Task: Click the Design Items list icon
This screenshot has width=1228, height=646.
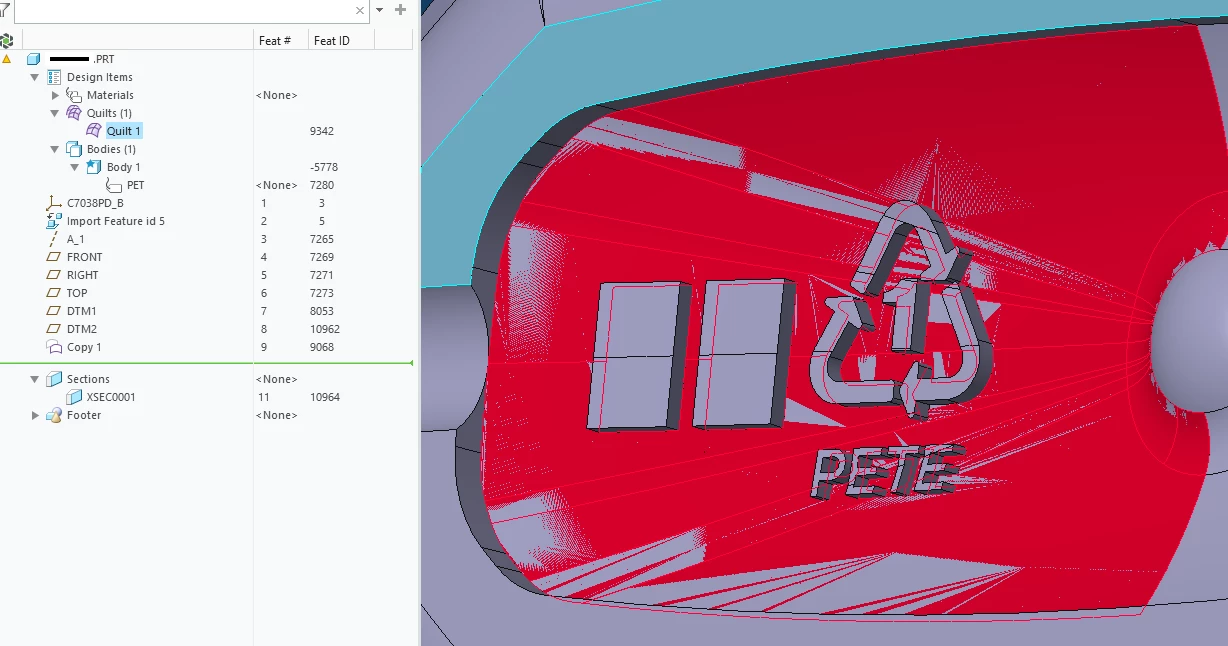Action: click(55, 77)
